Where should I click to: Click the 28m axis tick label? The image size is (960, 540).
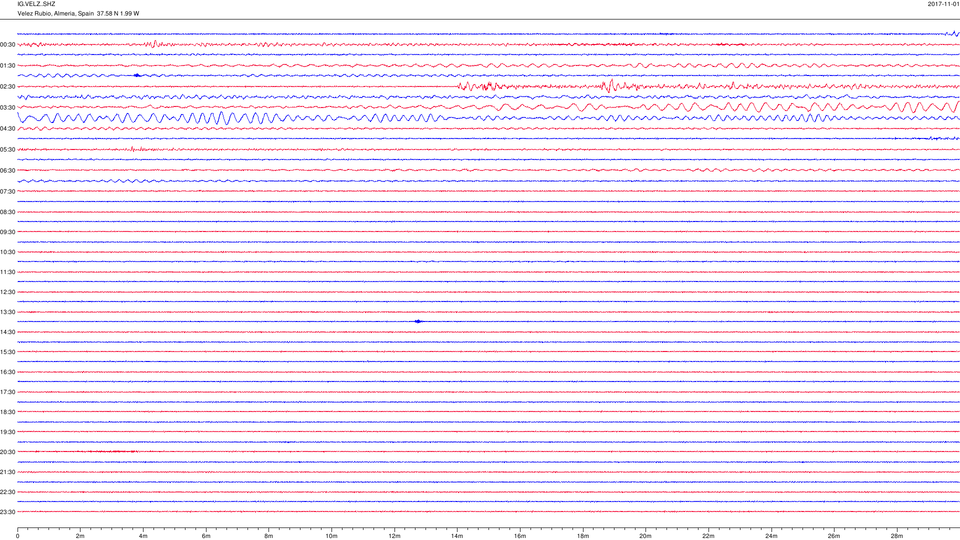[896, 536]
